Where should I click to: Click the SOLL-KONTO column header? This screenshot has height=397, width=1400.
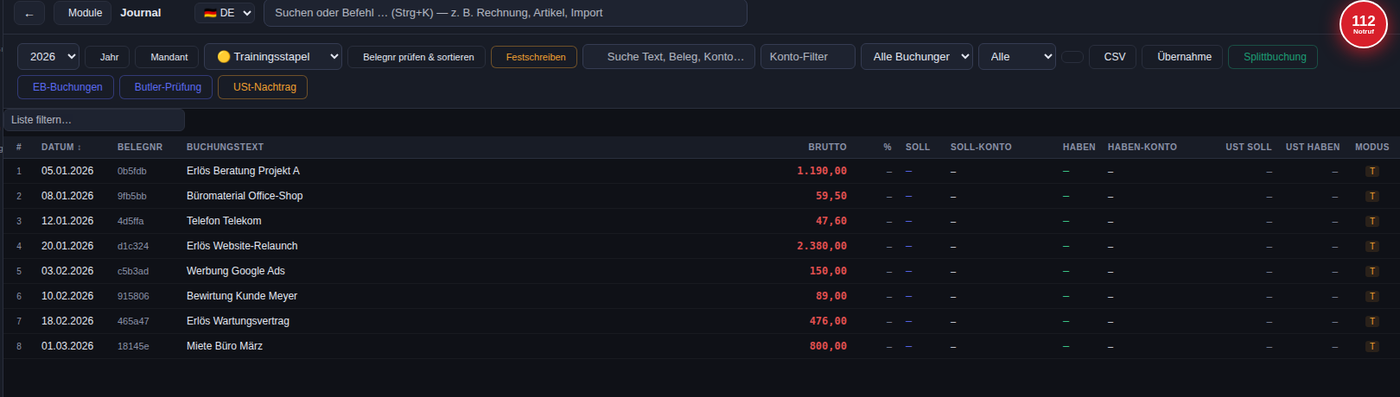point(981,147)
